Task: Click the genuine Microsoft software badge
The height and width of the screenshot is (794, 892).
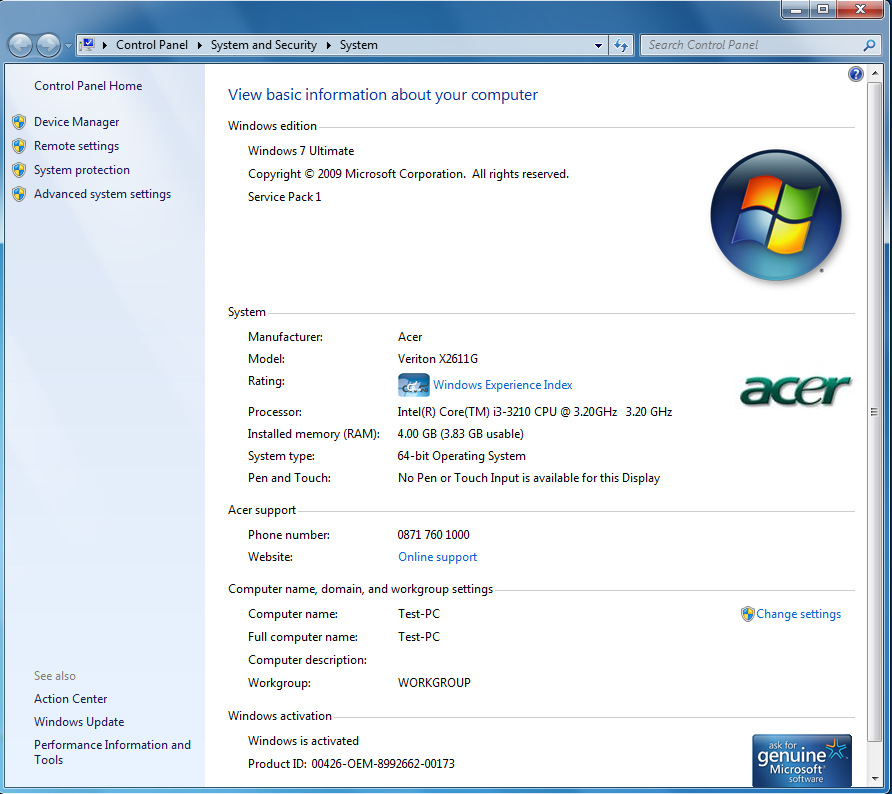Action: tap(802, 760)
